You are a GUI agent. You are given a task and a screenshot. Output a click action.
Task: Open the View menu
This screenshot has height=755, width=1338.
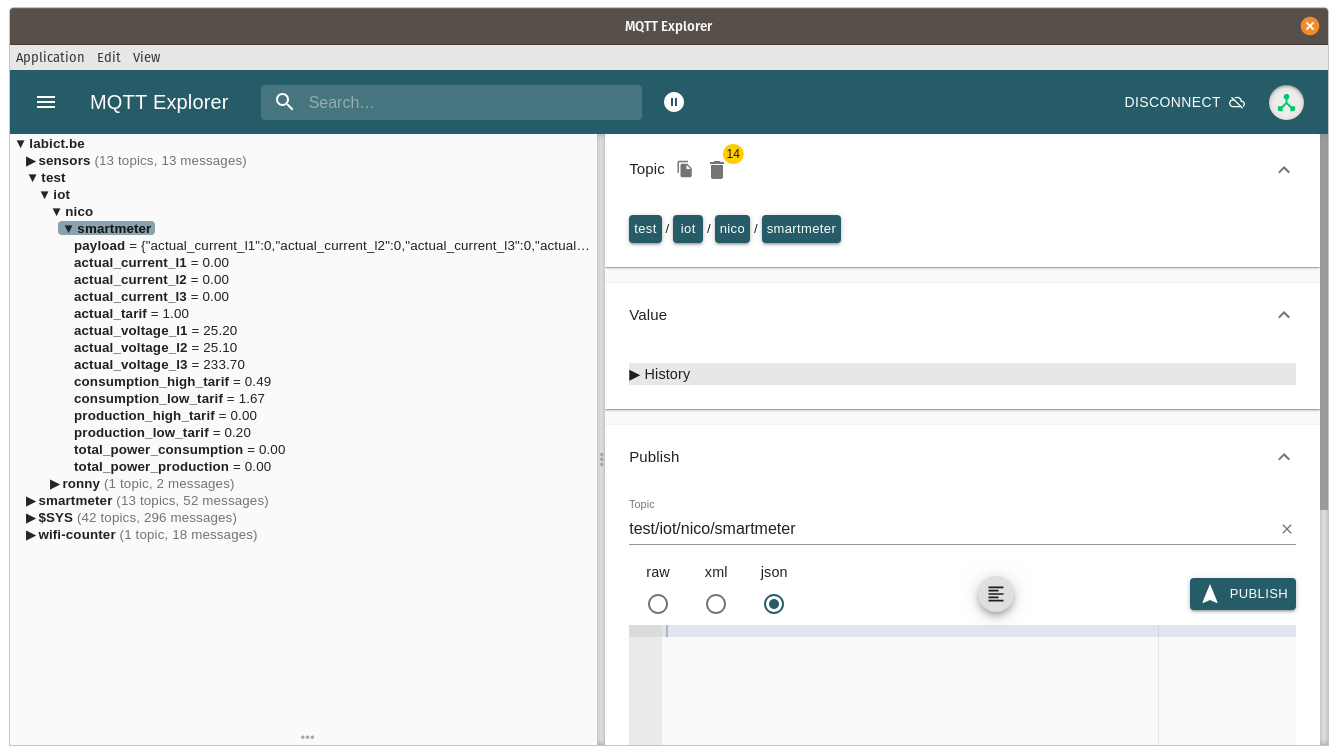pos(146,57)
